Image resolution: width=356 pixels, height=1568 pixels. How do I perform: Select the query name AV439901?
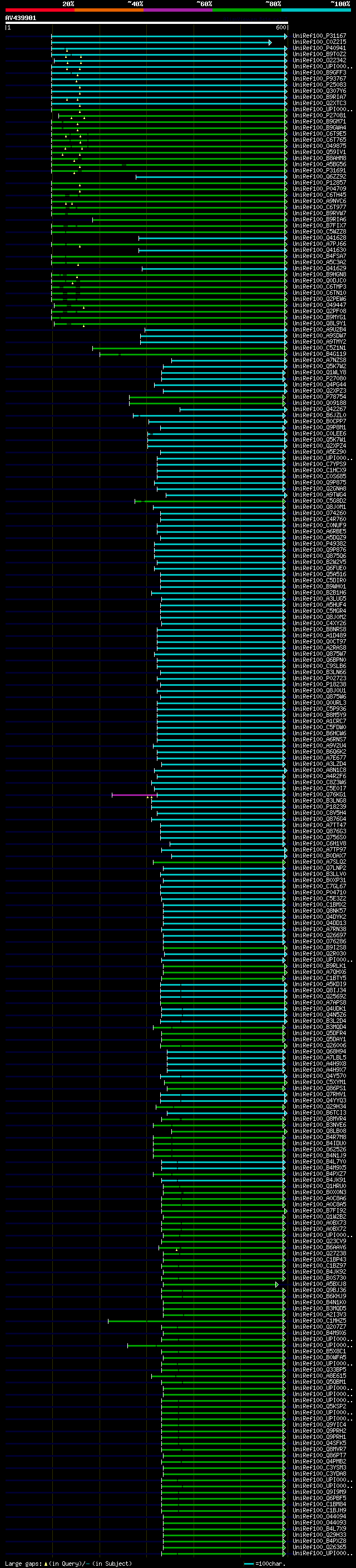[21, 18]
